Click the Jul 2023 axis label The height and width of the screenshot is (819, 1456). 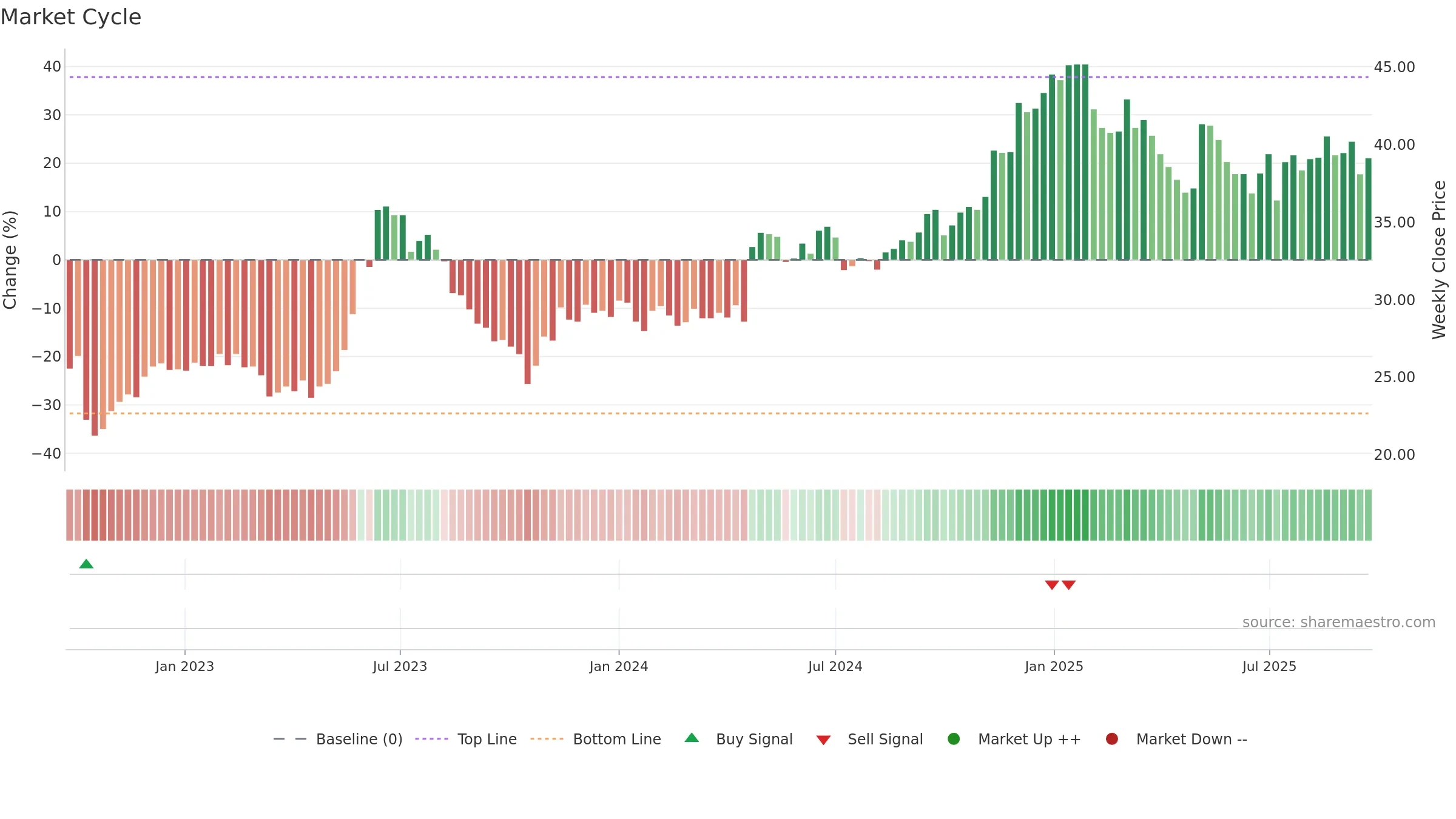coord(400,667)
